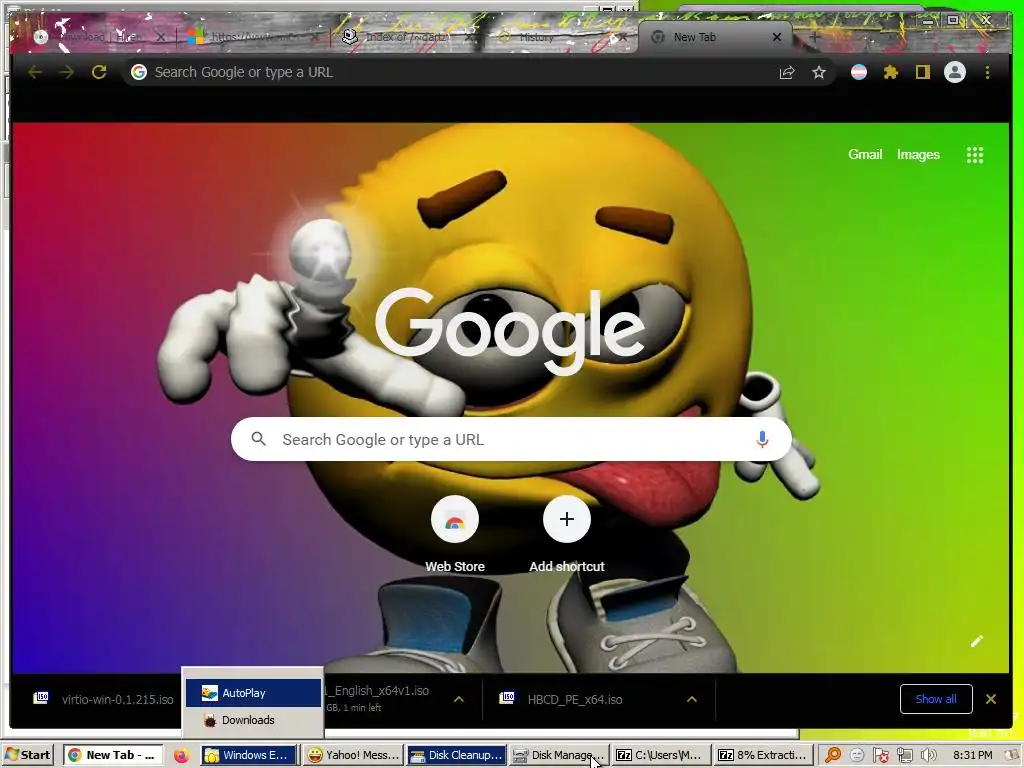
Task: Open the Chrome three-dot menu
Action: tap(987, 72)
